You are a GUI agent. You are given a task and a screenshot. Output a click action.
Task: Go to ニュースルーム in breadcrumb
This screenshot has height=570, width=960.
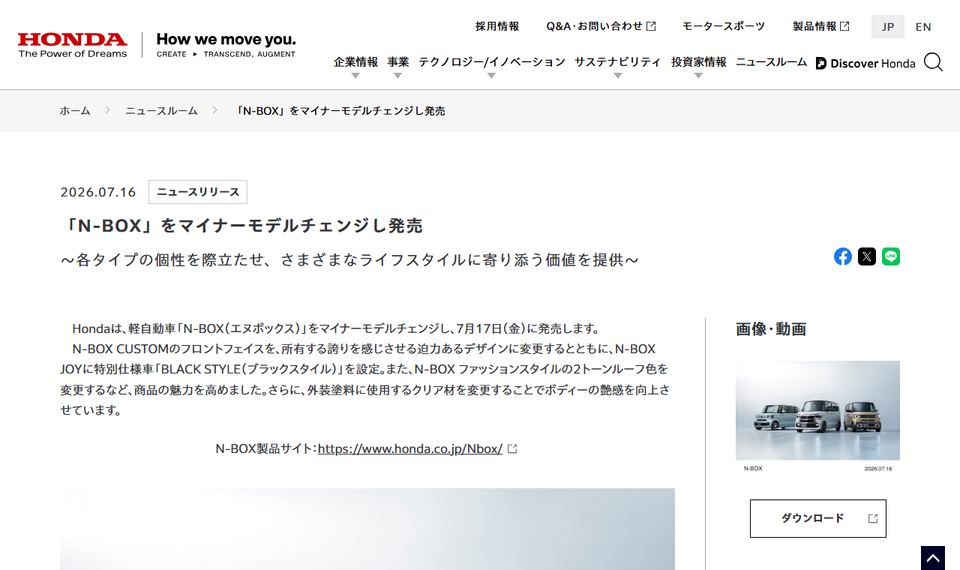[162, 111]
